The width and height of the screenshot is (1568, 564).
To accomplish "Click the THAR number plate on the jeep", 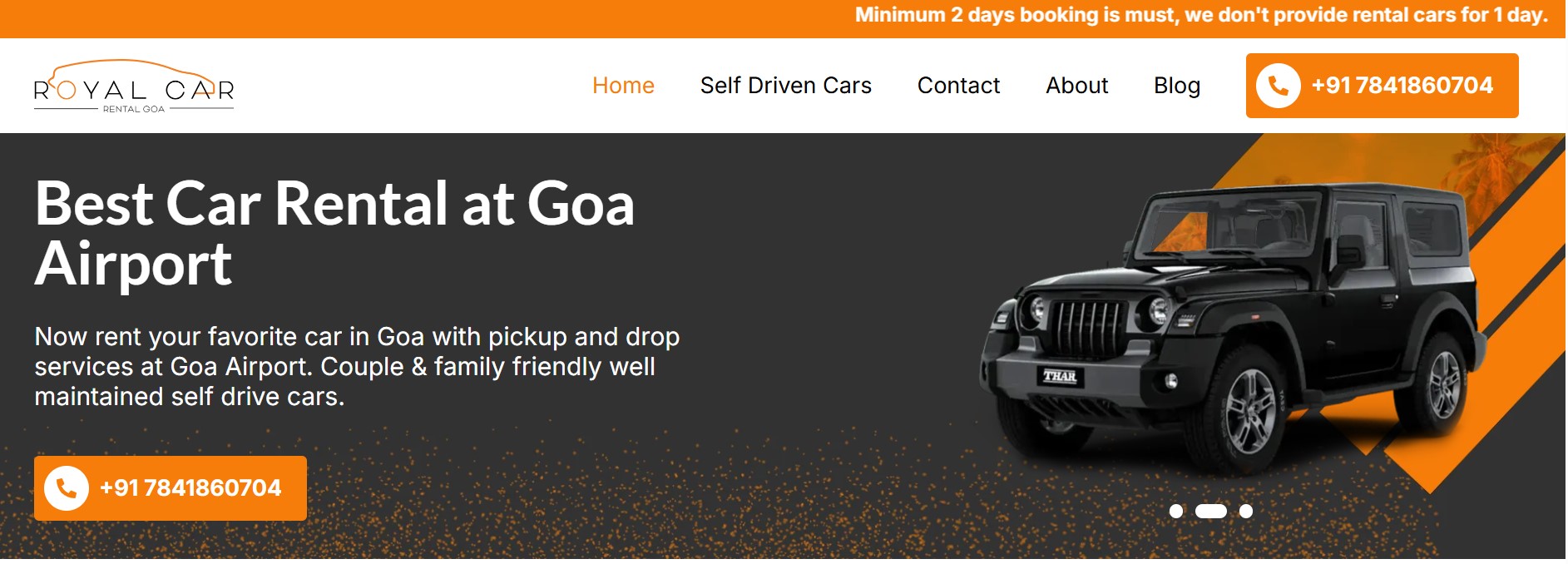I will (1060, 376).
